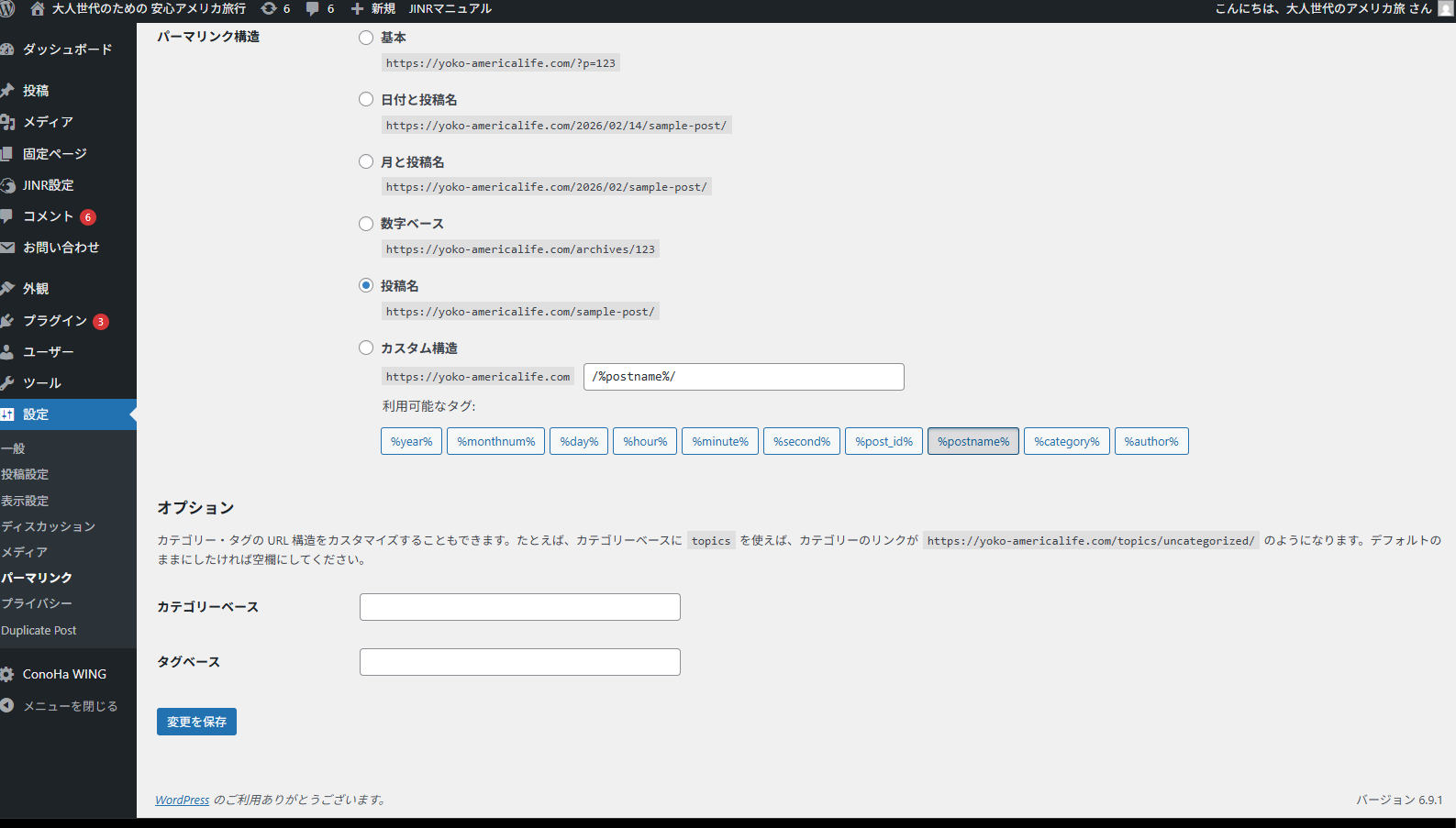Click the 変更を保存 button

point(196,722)
